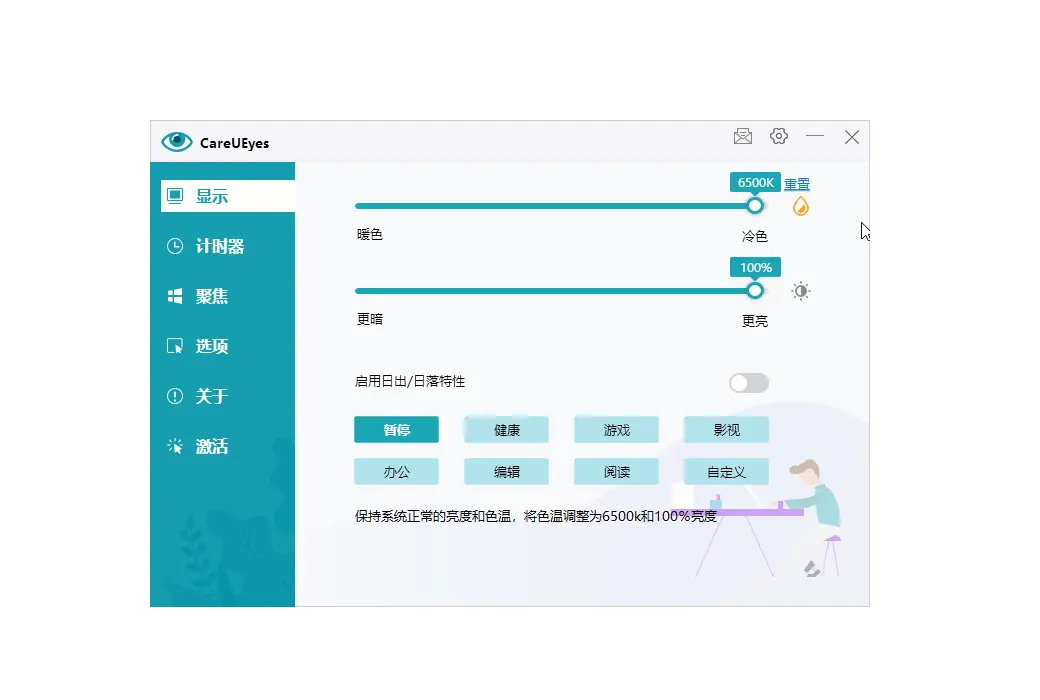Select the 健康 health mode button
The image size is (1040, 700).
point(507,430)
